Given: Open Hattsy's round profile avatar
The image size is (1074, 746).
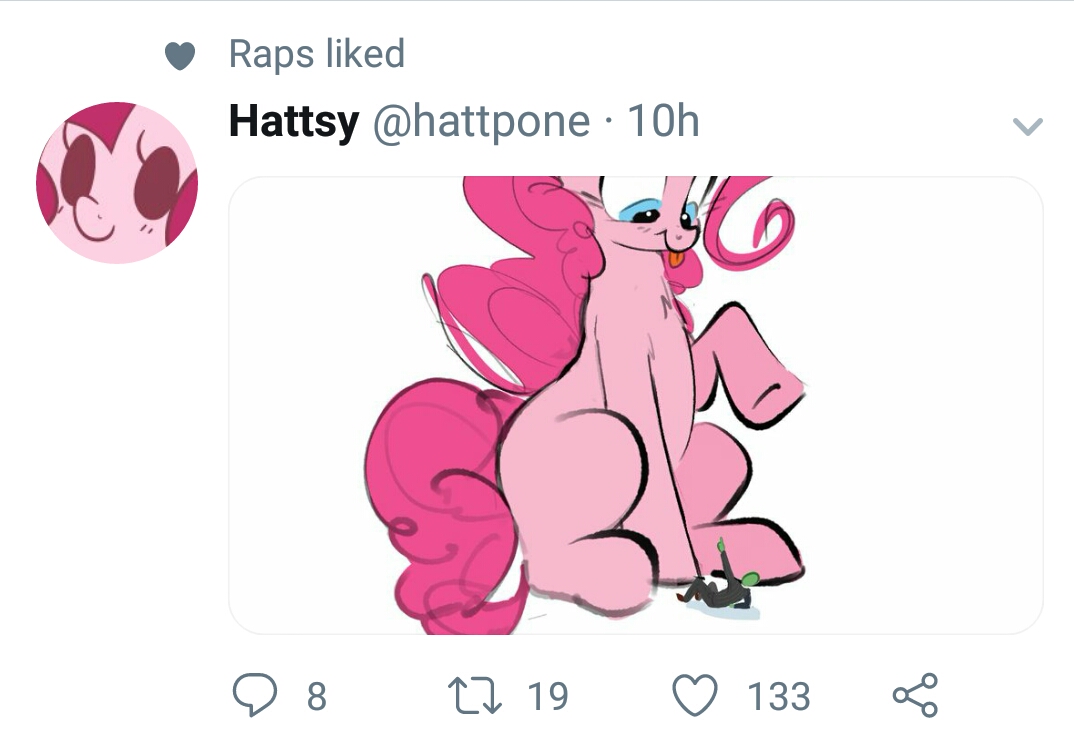Looking at the screenshot, I should pos(117,182).
